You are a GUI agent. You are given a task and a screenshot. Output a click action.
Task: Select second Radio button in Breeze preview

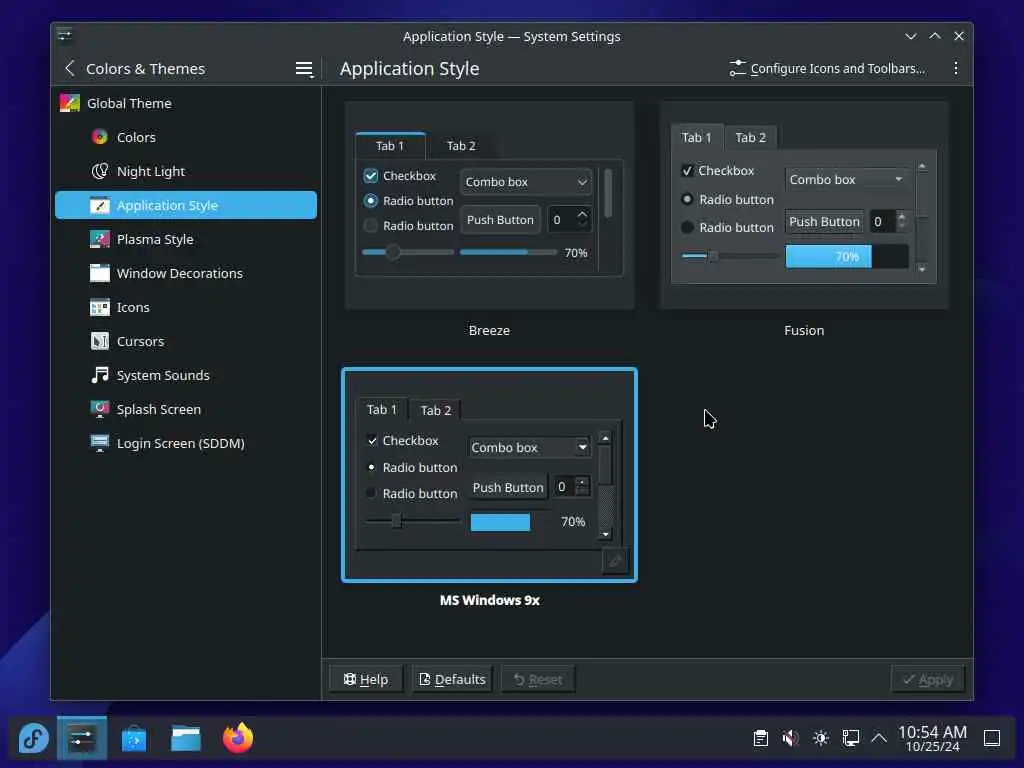click(x=370, y=225)
